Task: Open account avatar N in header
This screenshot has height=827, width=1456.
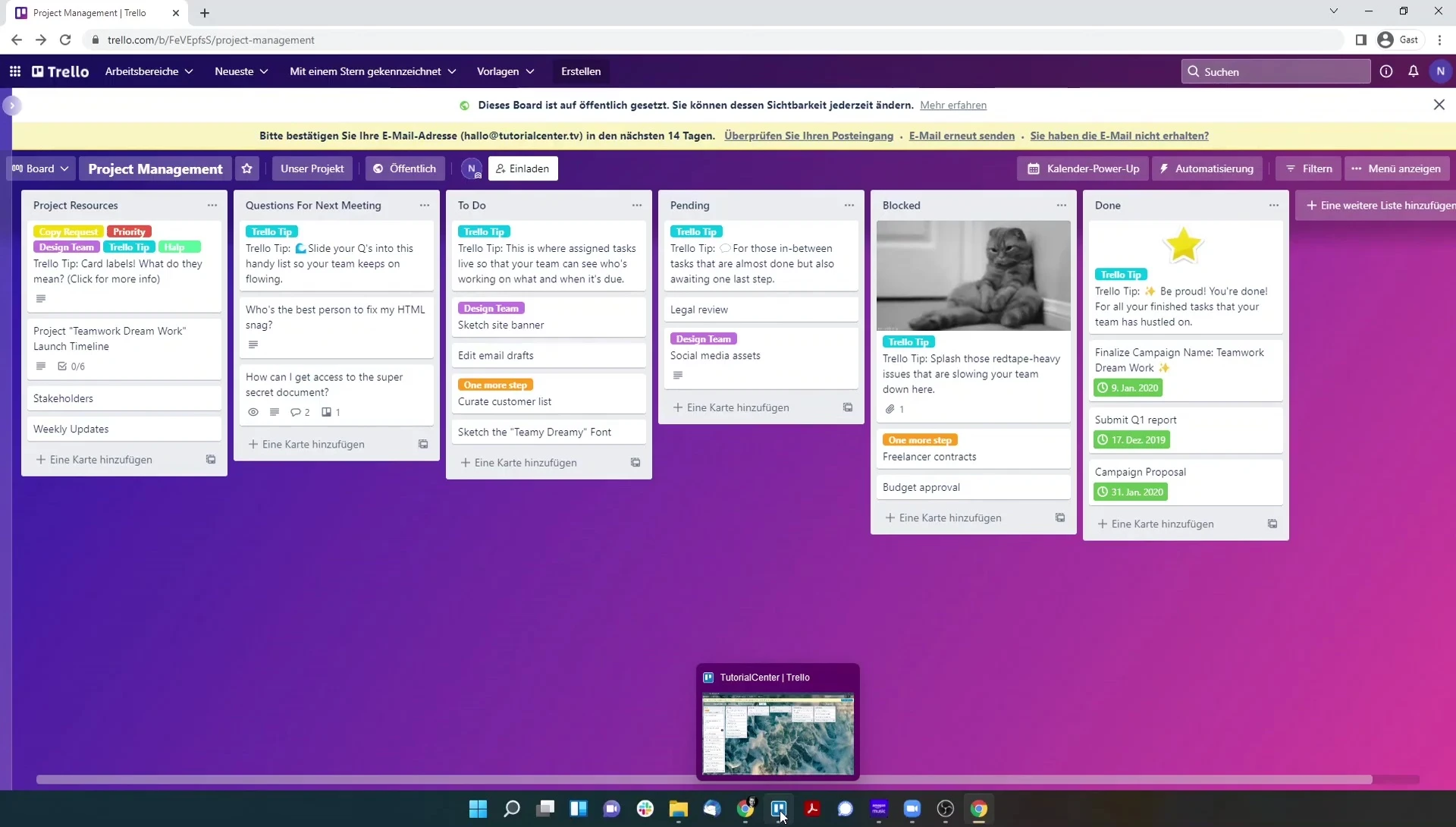Action: 1441,71
